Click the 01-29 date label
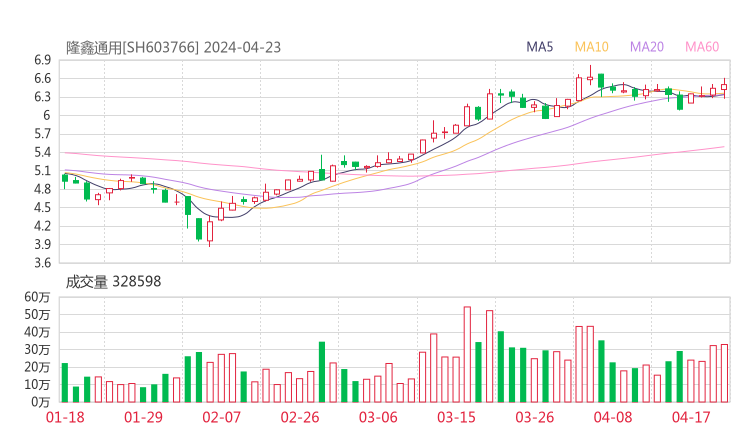740x440 pixels. [143, 417]
